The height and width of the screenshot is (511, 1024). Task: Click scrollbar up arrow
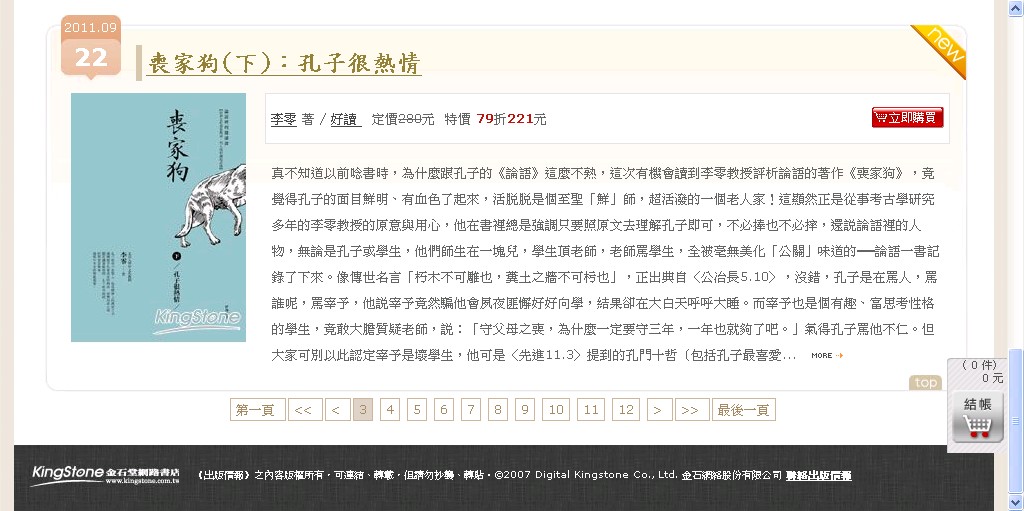coord(1016,6)
